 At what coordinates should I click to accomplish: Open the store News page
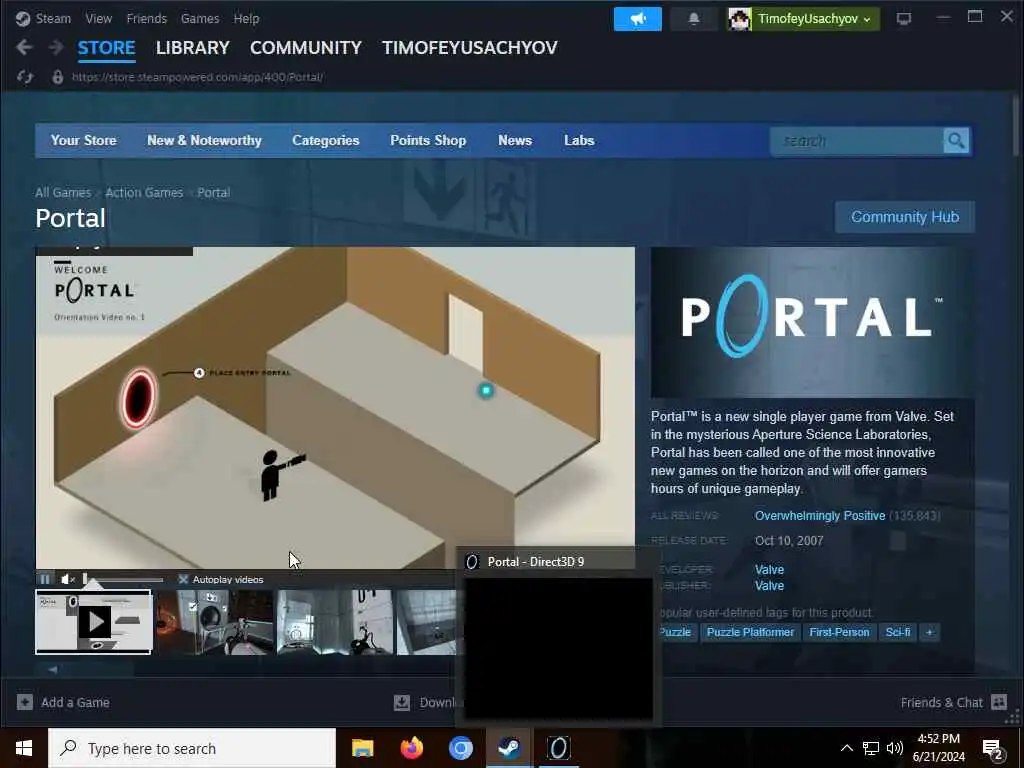(515, 140)
